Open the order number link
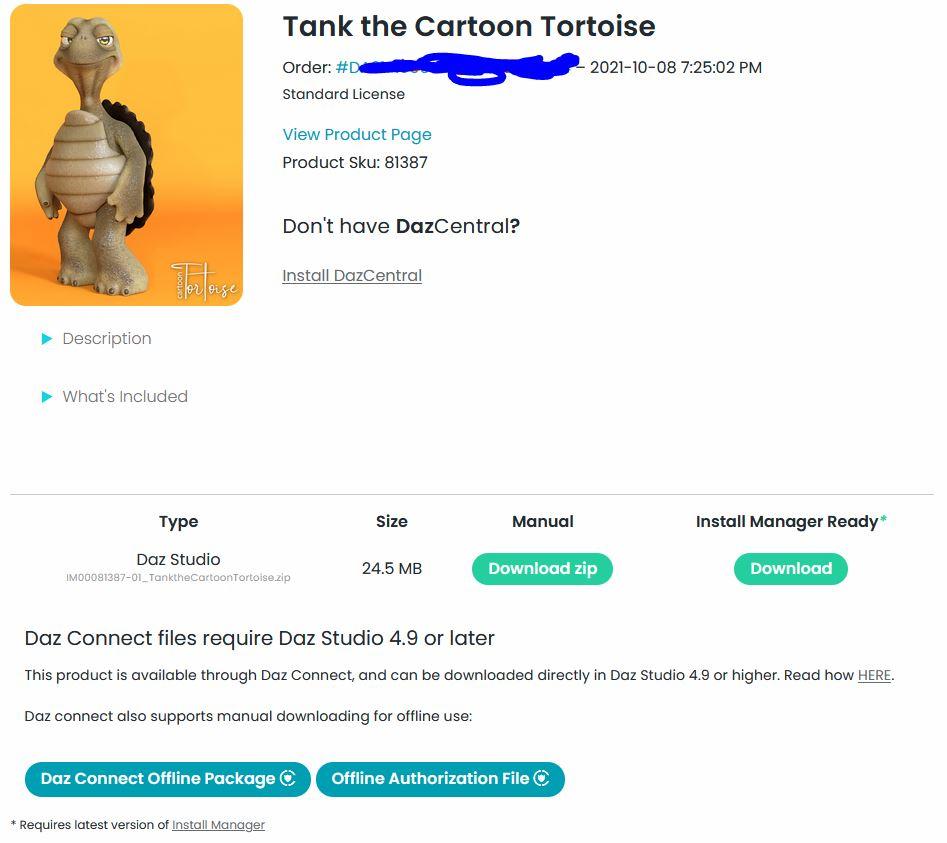This screenshot has width=947, height=843. pyautogui.click(x=347, y=68)
